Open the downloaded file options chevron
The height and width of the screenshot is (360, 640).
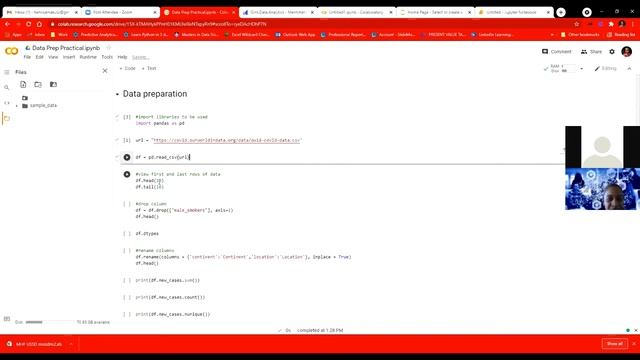coord(71,344)
